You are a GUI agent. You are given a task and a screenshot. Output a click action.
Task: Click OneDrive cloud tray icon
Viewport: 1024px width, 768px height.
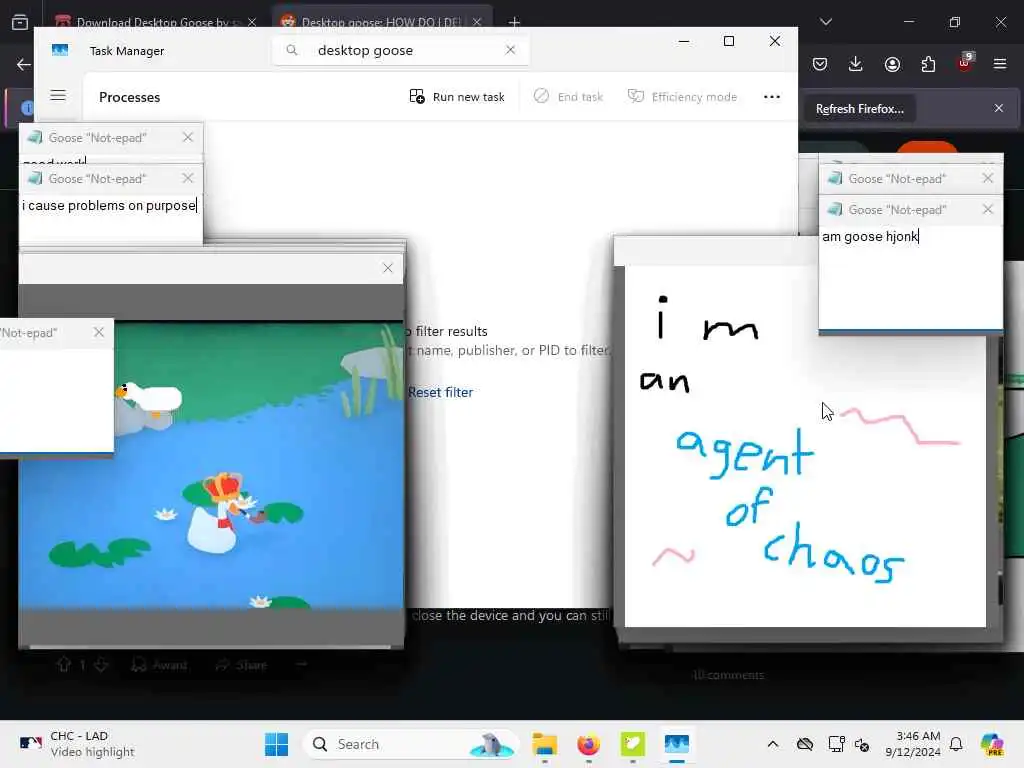805,744
